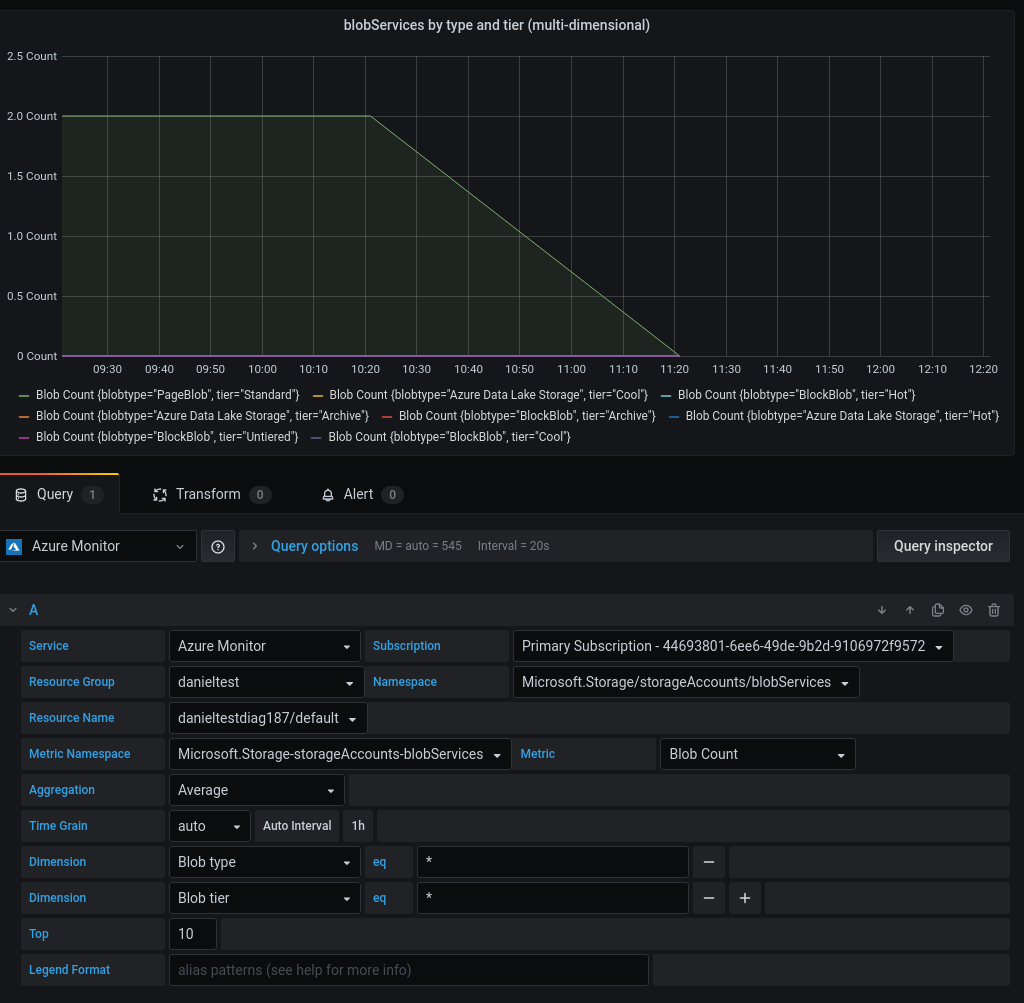Add a new dimension with plus button

pos(744,898)
